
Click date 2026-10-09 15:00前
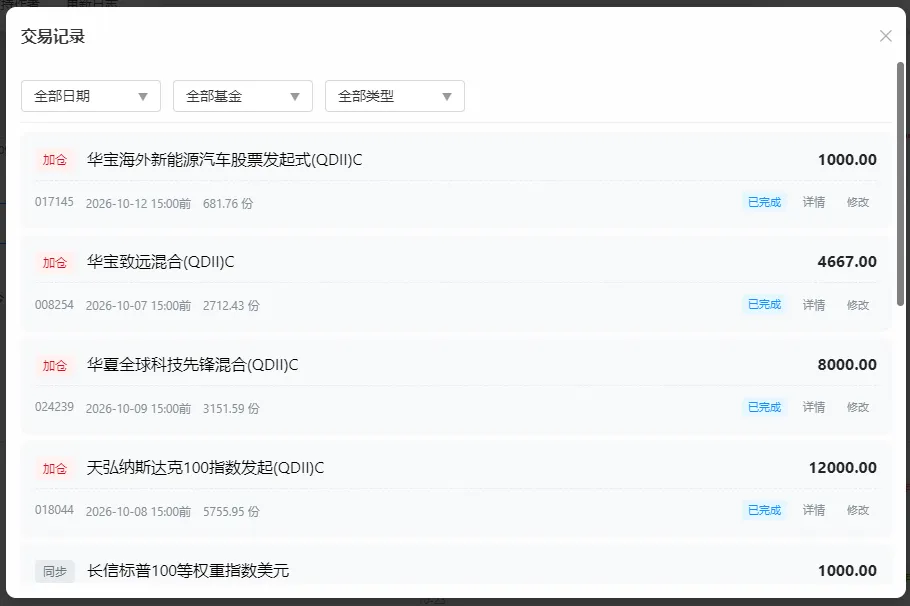click(138, 409)
